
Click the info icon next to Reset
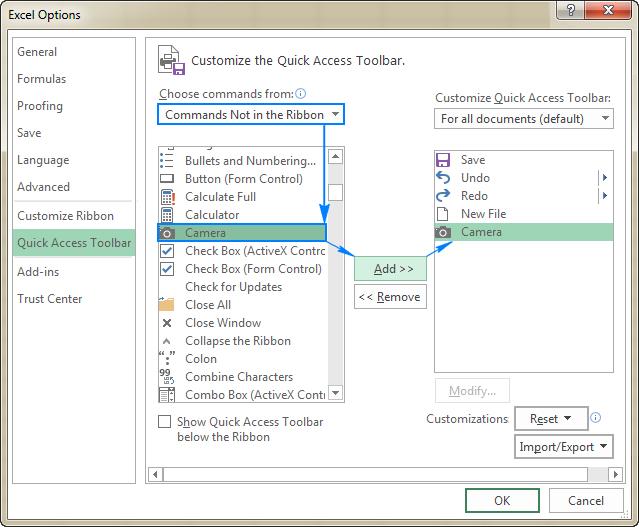[595, 418]
